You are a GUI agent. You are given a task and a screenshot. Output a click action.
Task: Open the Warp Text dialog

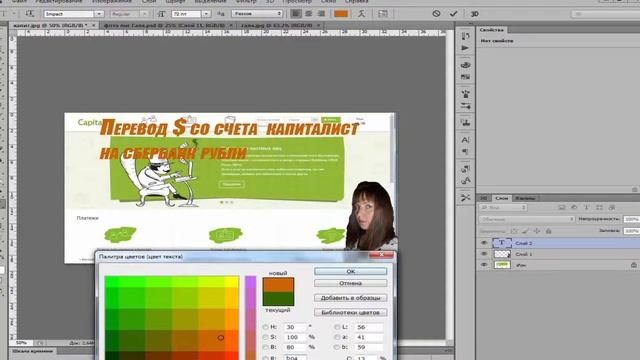[361, 14]
